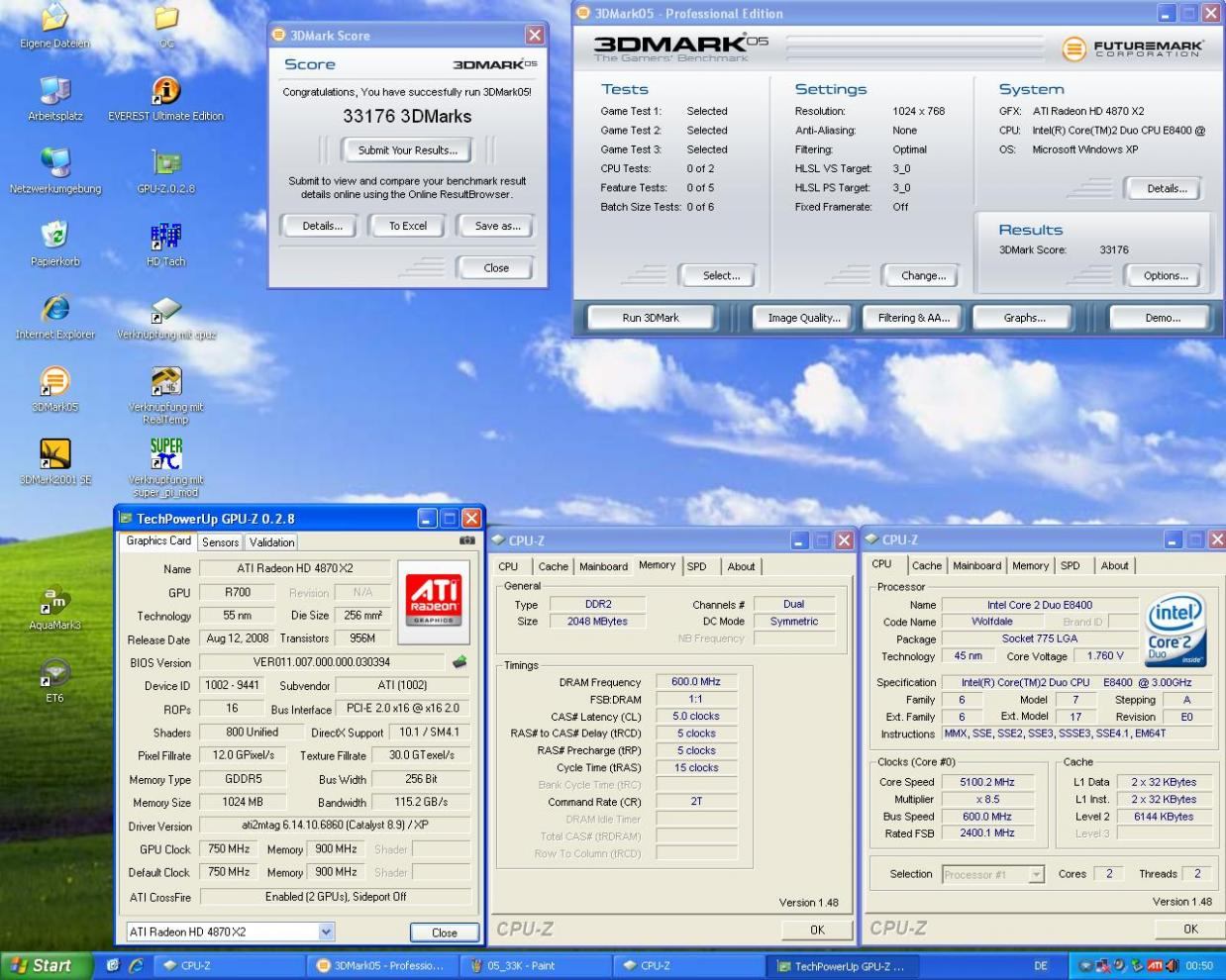The image size is (1226, 980).
Task: Click Change... under the 3DMark05 Settings section
Action: [923, 275]
